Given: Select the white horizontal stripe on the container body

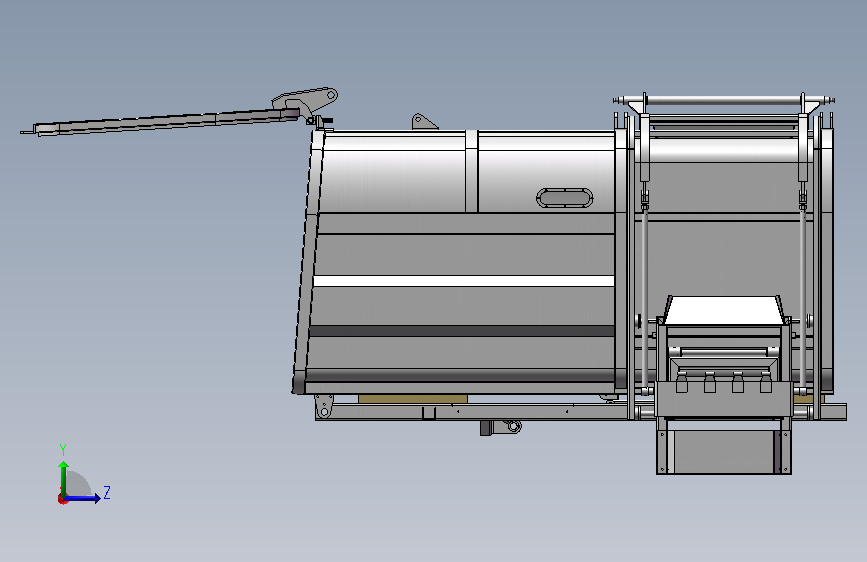Looking at the screenshot, I should tap(463, 281).
